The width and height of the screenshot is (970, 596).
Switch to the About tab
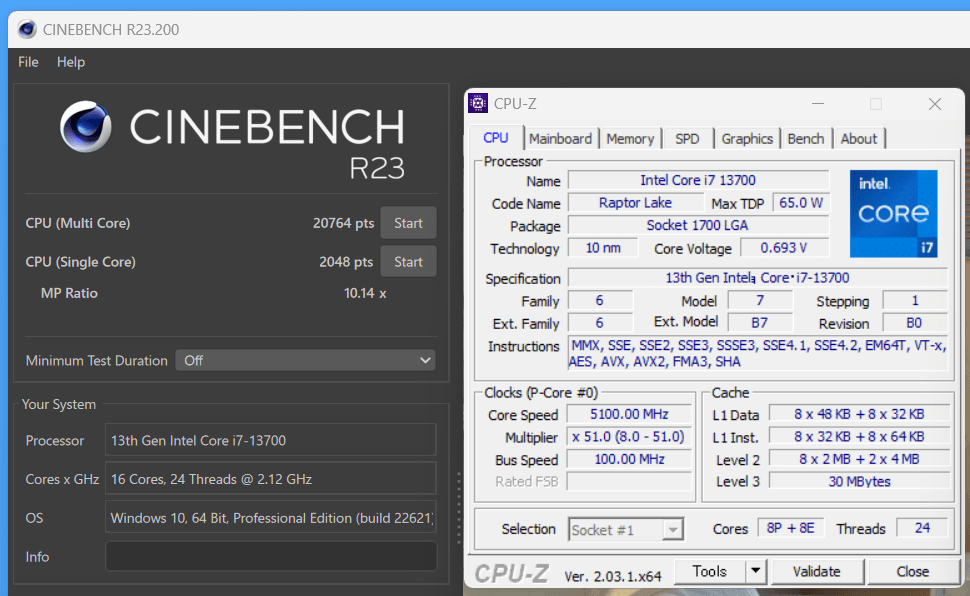pos(859,139)
